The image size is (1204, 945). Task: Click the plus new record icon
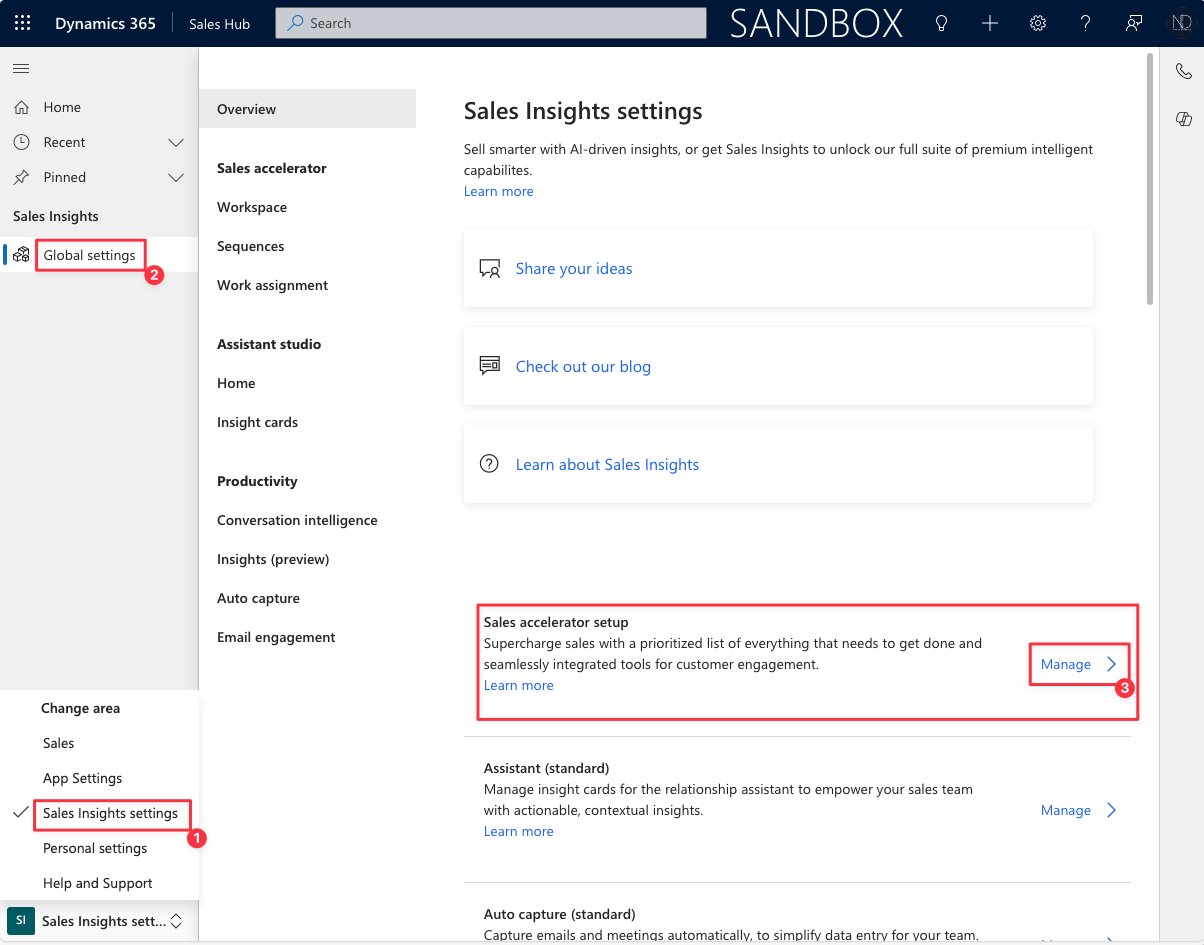989,23
